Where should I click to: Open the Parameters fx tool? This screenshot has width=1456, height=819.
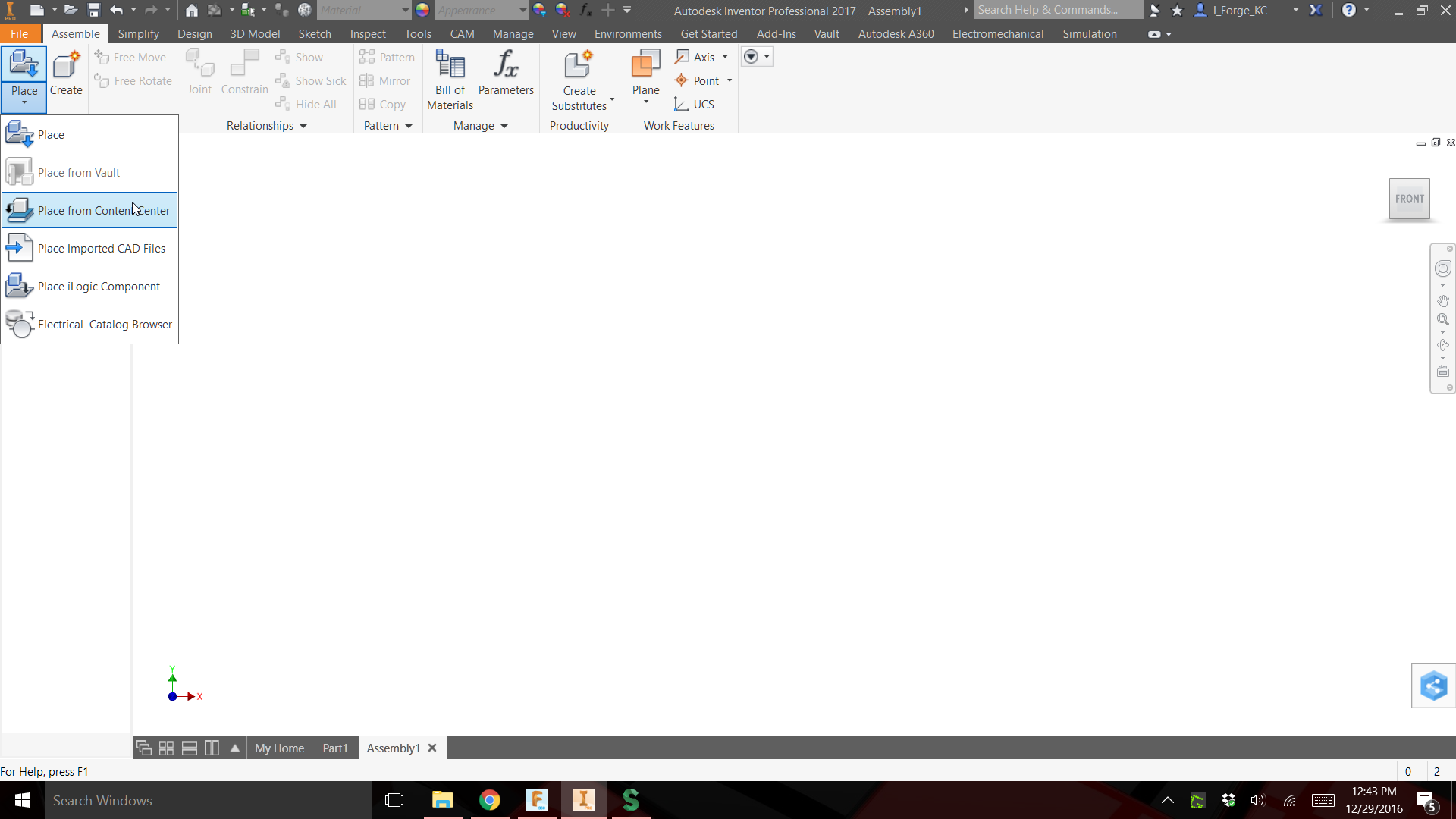click(x=506, y=73)
